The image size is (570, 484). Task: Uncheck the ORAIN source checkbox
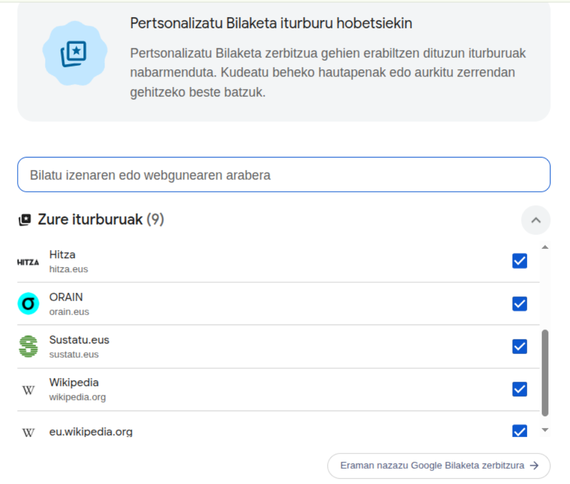click(x=519, y=304)
